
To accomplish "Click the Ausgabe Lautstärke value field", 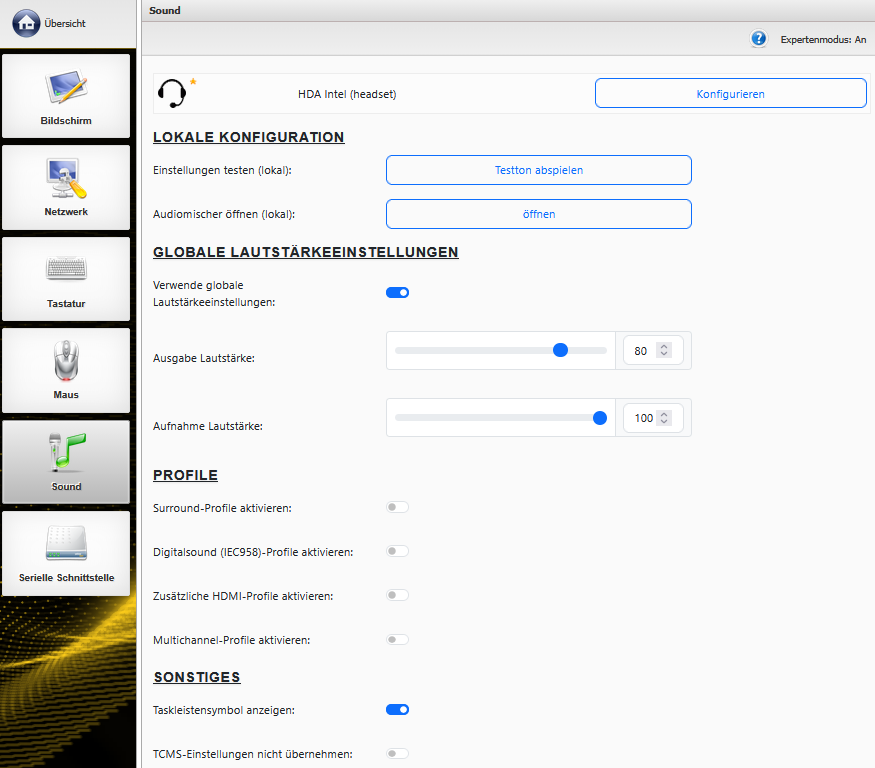I will point(641,351).
